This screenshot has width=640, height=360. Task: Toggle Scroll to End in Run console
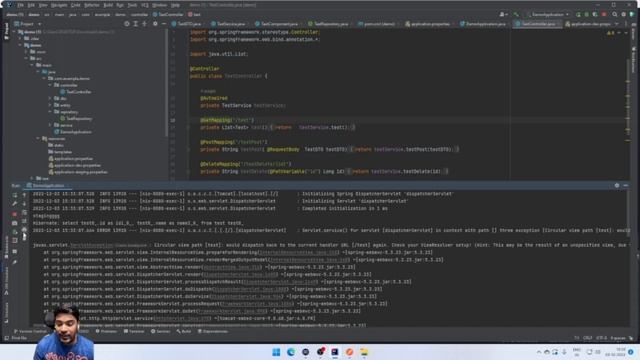point(24,222)
